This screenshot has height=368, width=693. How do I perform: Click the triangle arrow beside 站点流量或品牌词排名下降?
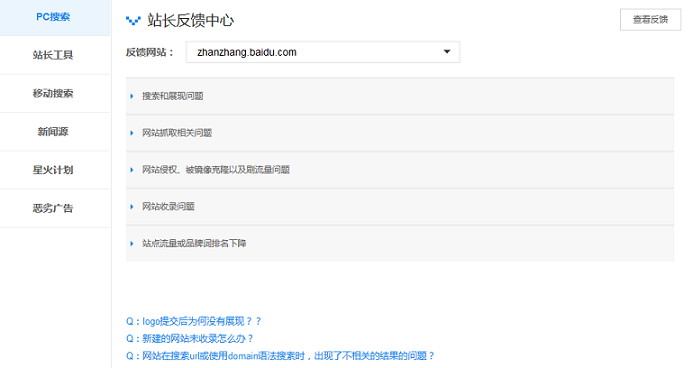(x=132, y=243)
